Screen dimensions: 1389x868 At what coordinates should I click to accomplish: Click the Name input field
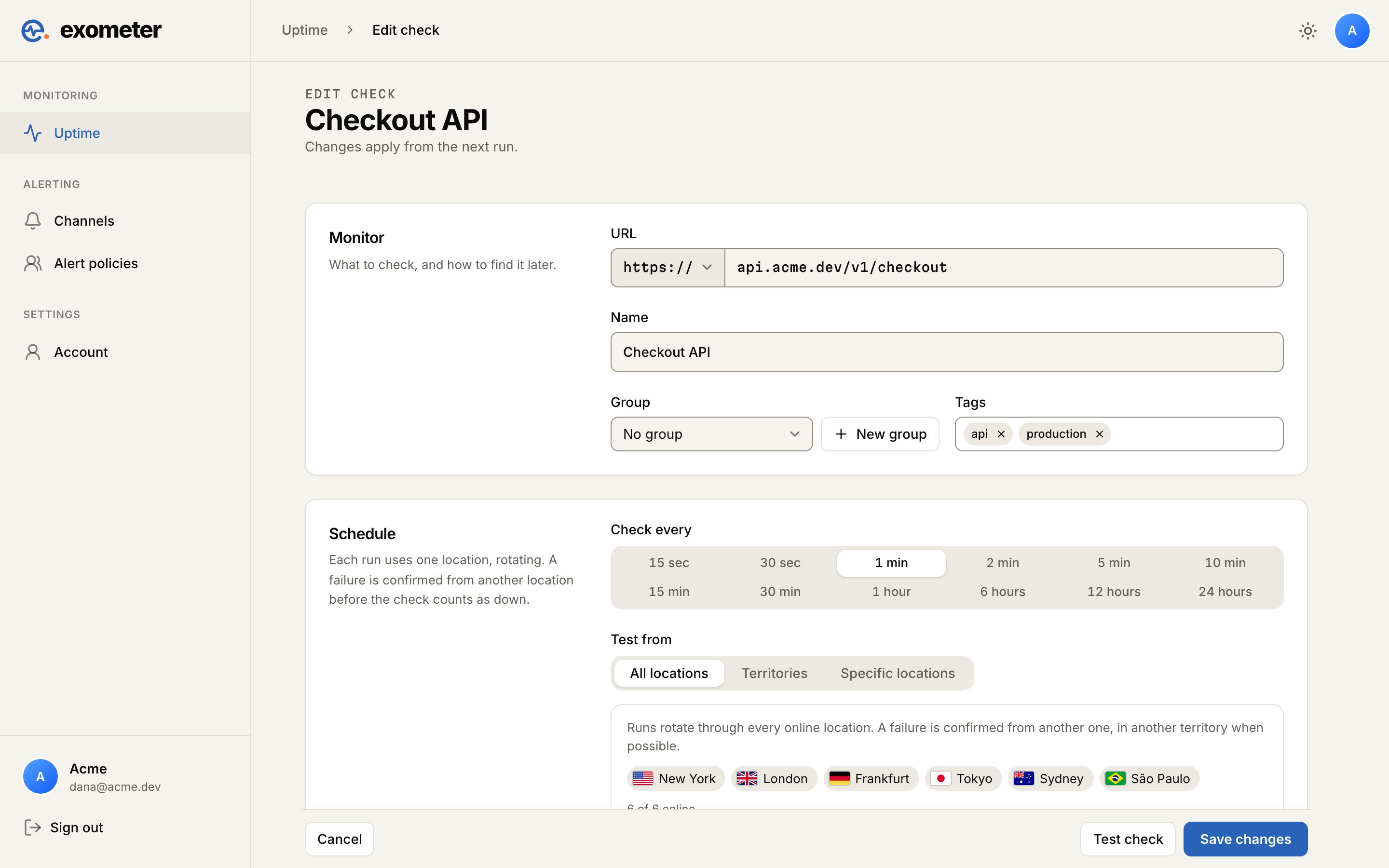tap(946, 352)
